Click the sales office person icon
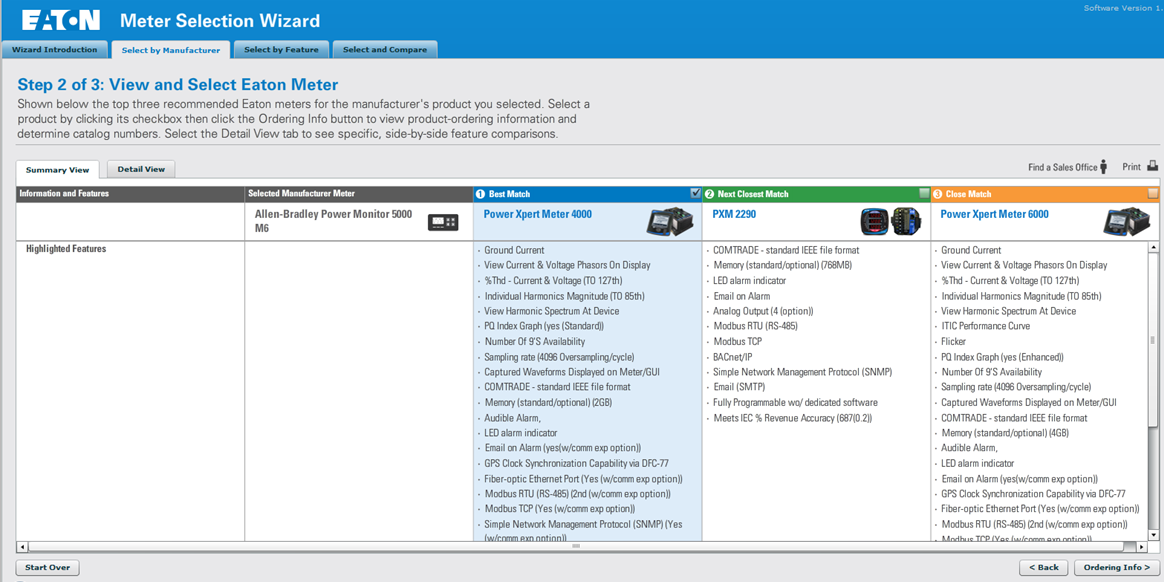 pyautogui.click(x=1104, y=167)
